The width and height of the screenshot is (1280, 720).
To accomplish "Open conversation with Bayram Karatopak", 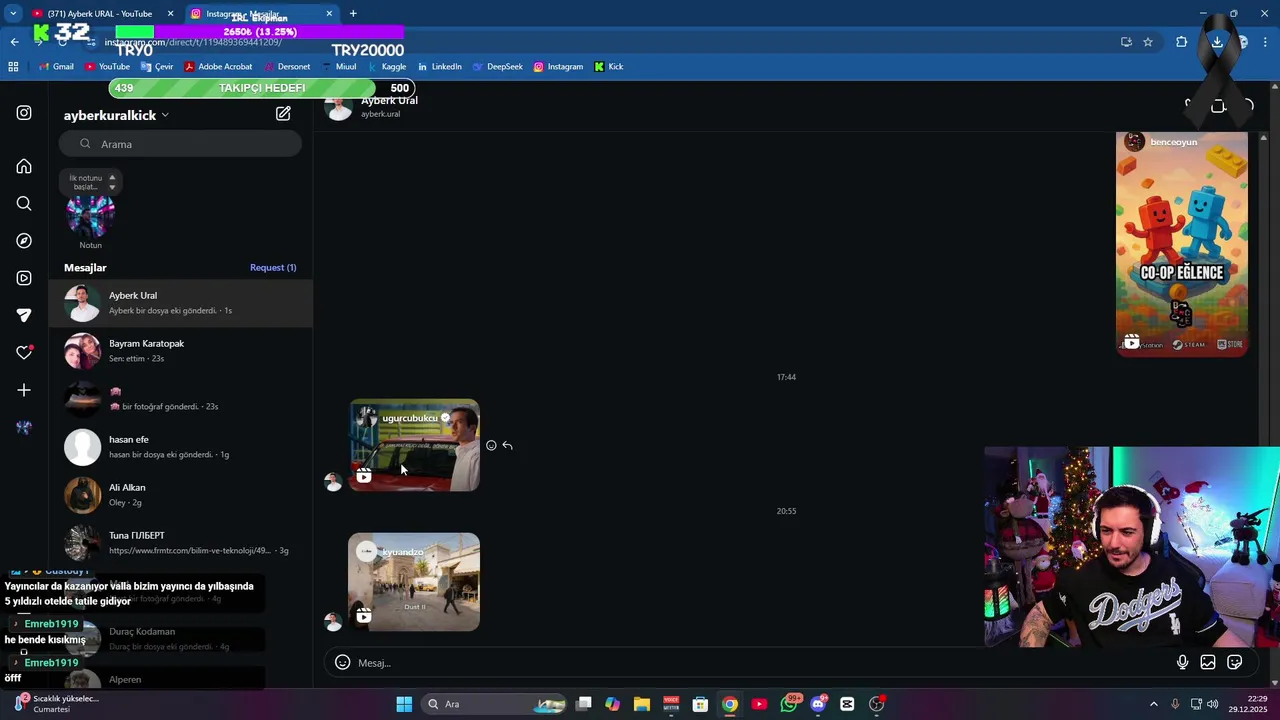I will (181, 351).
